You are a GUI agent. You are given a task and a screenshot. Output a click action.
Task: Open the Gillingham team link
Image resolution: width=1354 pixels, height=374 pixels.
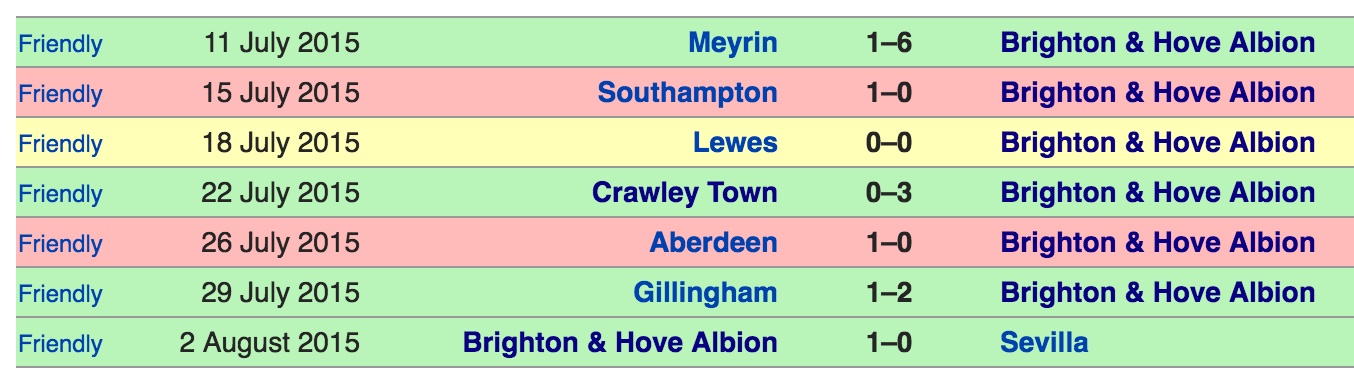coord(705,293)
